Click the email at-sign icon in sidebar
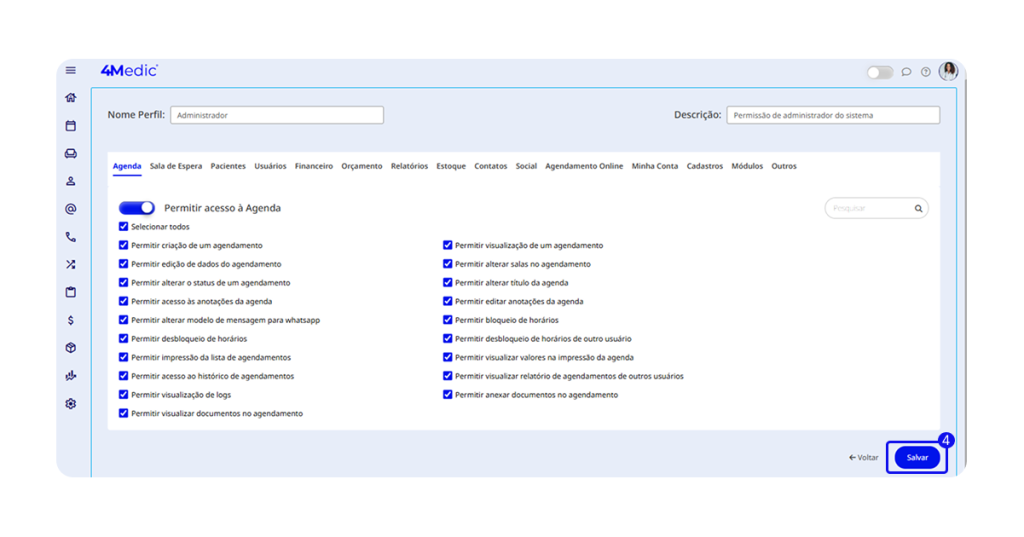1024x537 pixels. pos(71,209)
